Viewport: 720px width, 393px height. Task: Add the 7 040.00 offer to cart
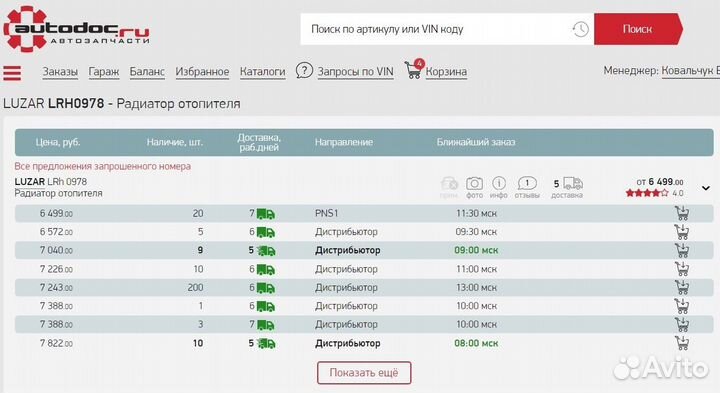(x=682, y=250)
